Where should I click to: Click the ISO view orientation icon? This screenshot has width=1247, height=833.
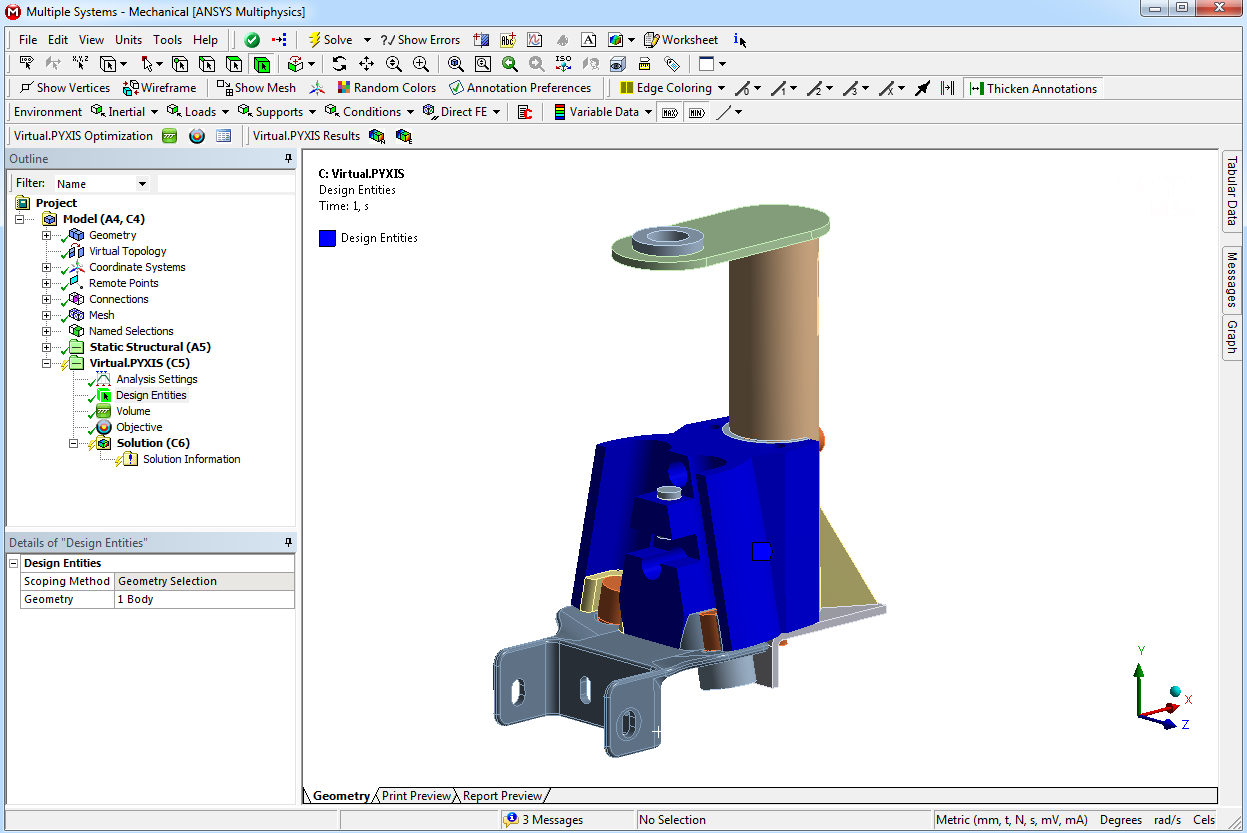tap(562, 63)
